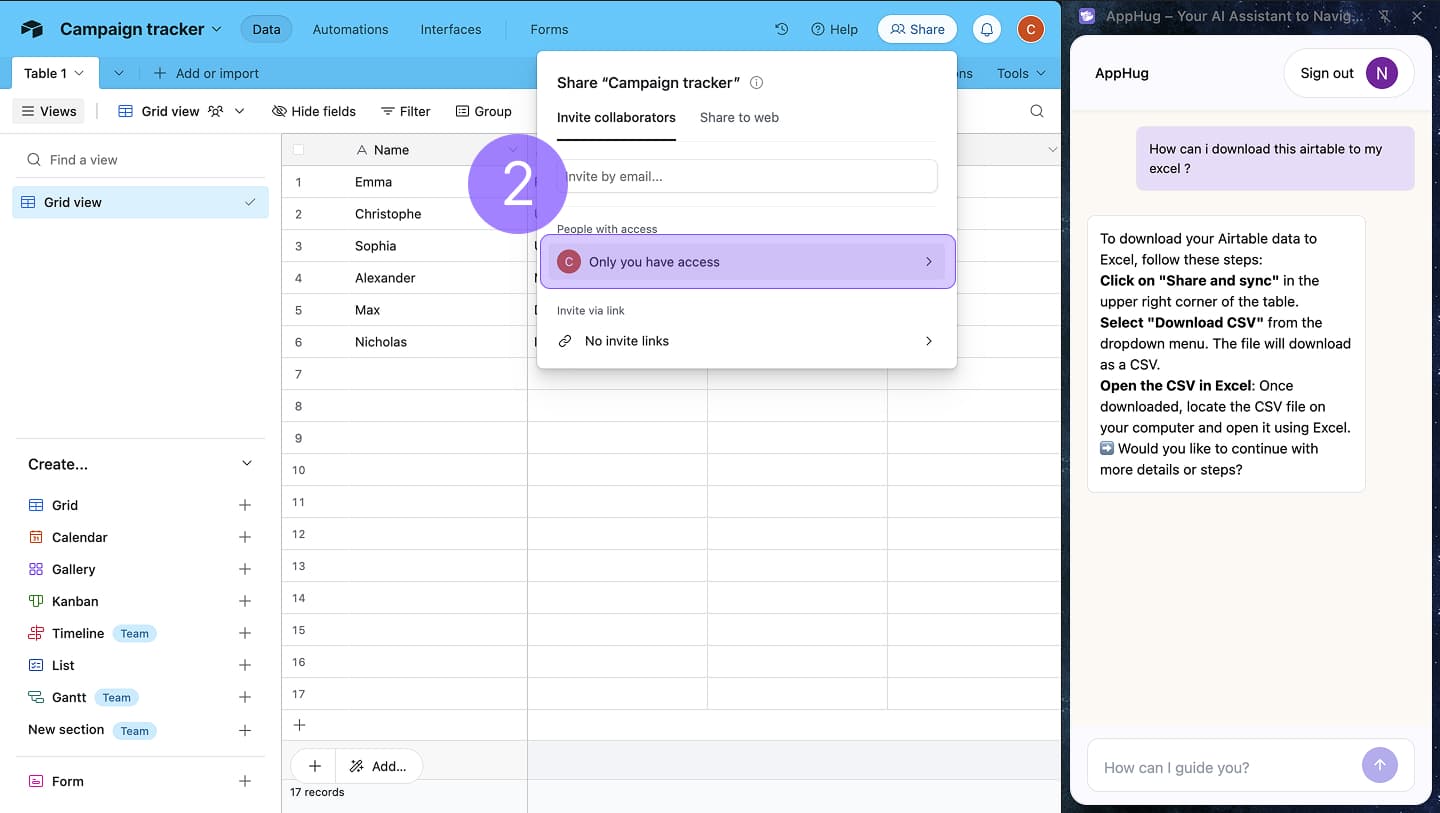Open the base history clock icon
Image resolution: width=1440 pixels, height=813 pixels.
pyautogui.click(x=782, y=29)
